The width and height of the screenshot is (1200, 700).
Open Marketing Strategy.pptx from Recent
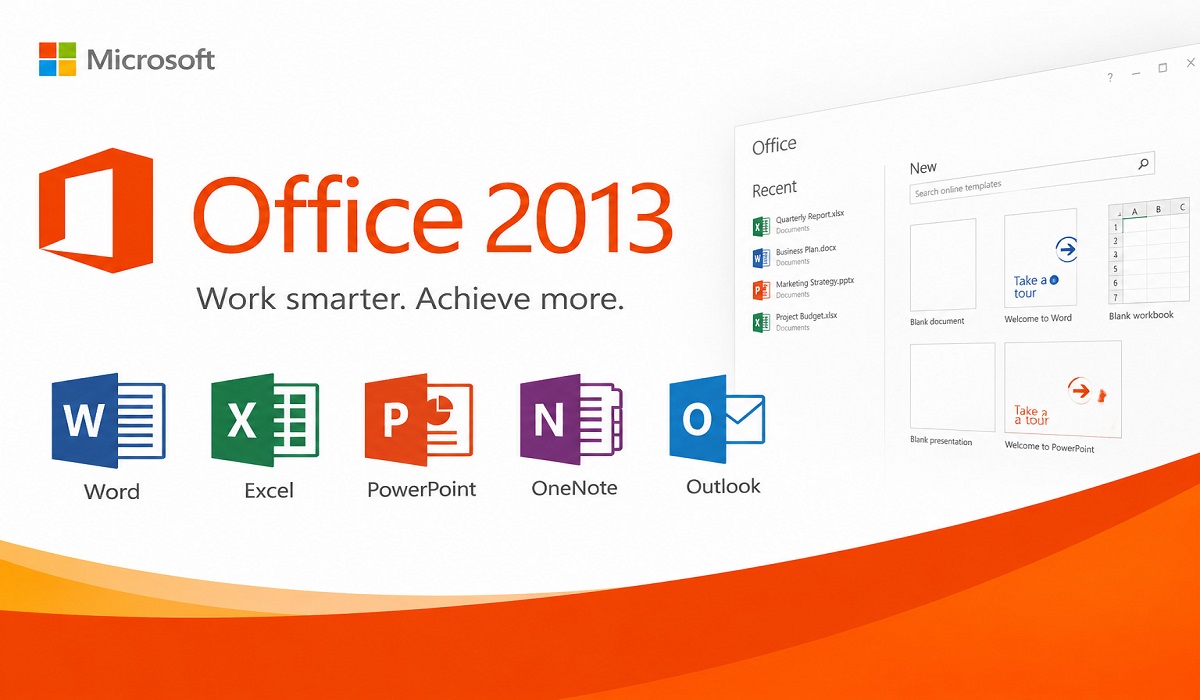(x=803, y=290)
